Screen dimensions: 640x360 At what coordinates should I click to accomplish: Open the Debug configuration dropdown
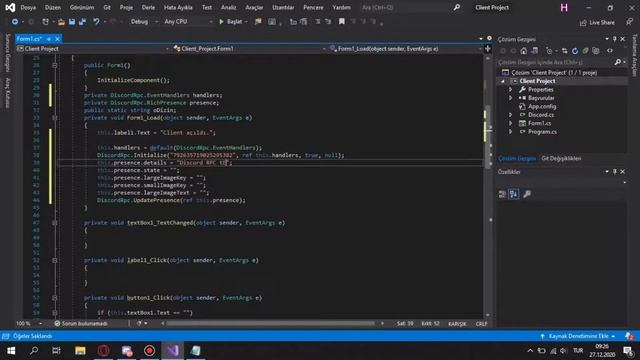click(144, 22)
